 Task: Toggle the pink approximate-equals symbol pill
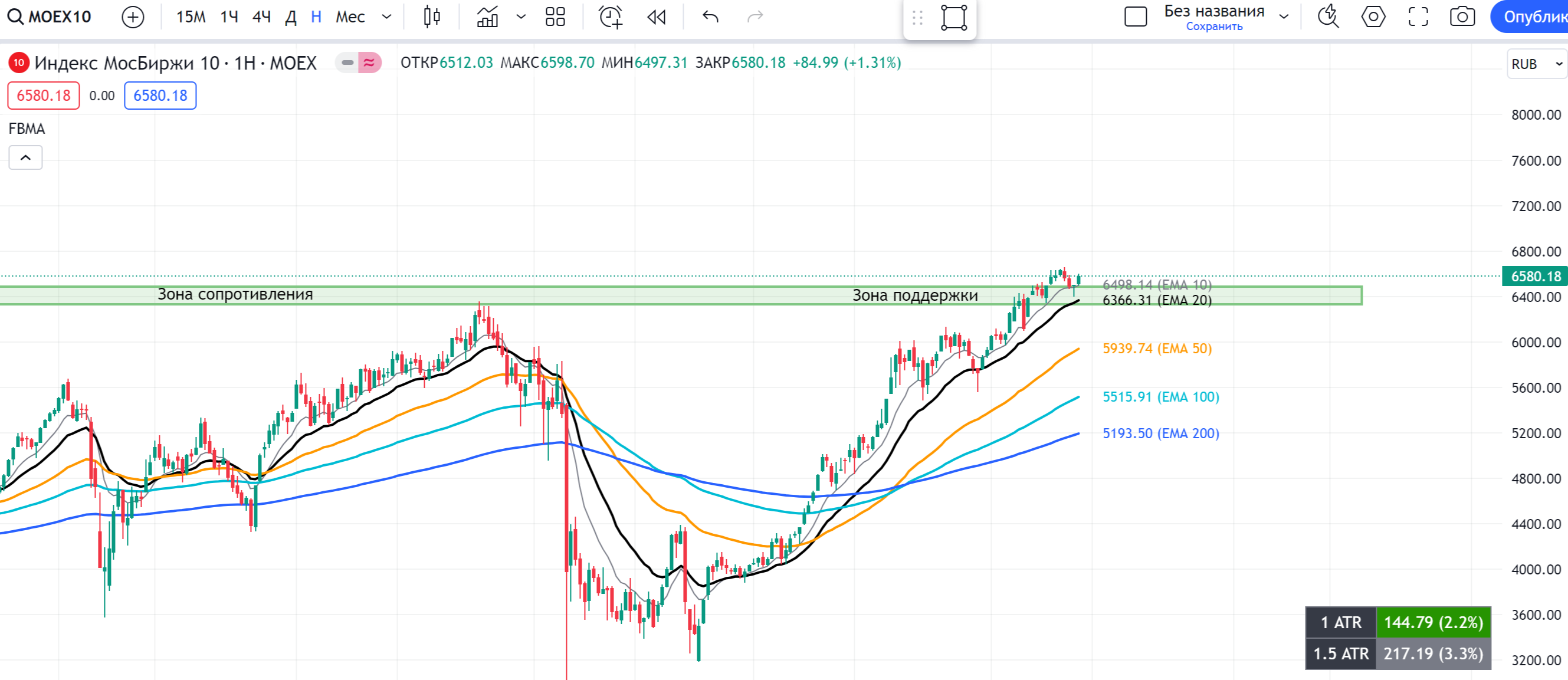tap(369, 63)
